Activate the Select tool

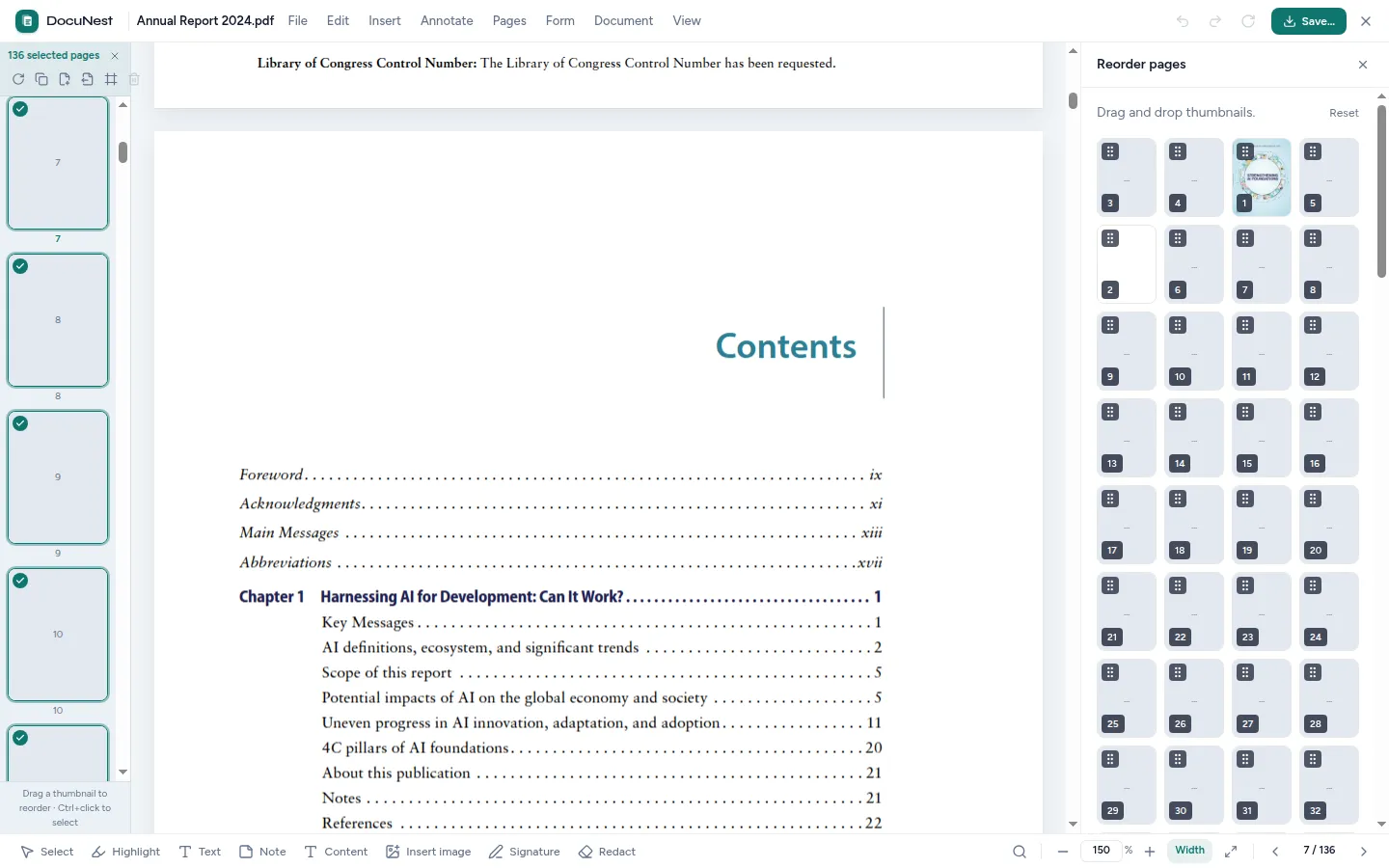47,852
